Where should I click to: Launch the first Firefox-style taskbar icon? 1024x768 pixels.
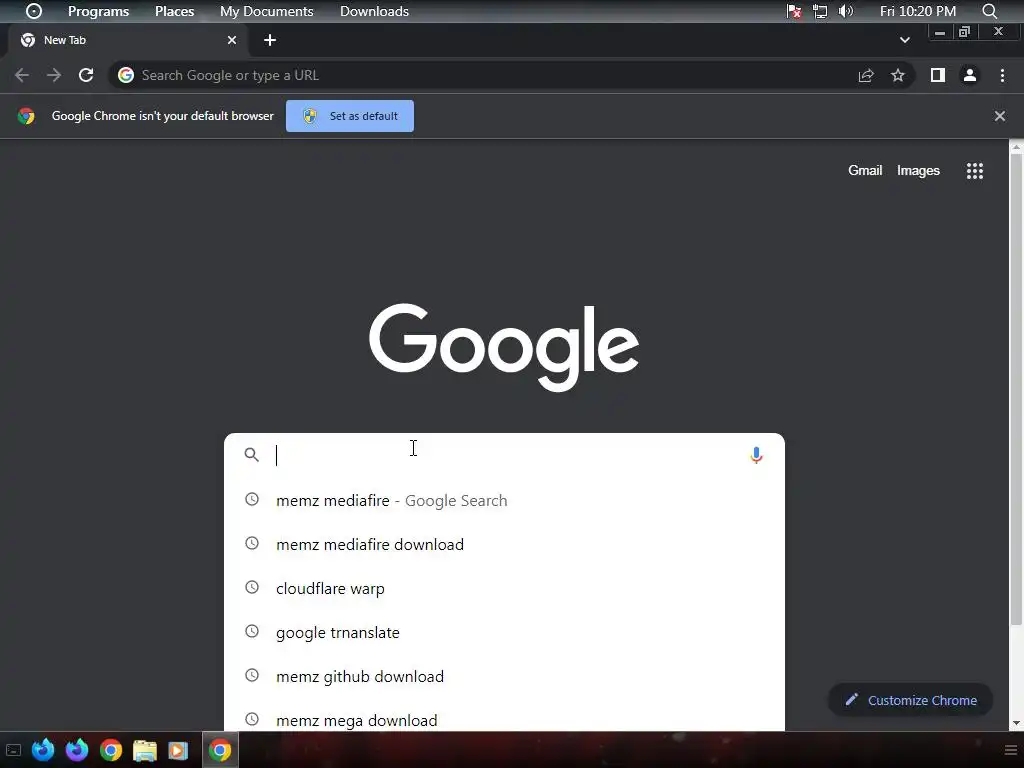(43, 750)
